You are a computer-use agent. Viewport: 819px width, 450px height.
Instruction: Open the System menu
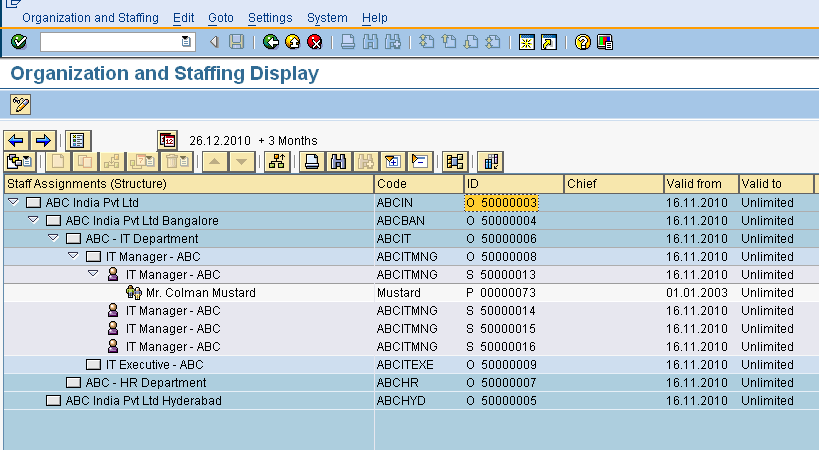point(327,18)
